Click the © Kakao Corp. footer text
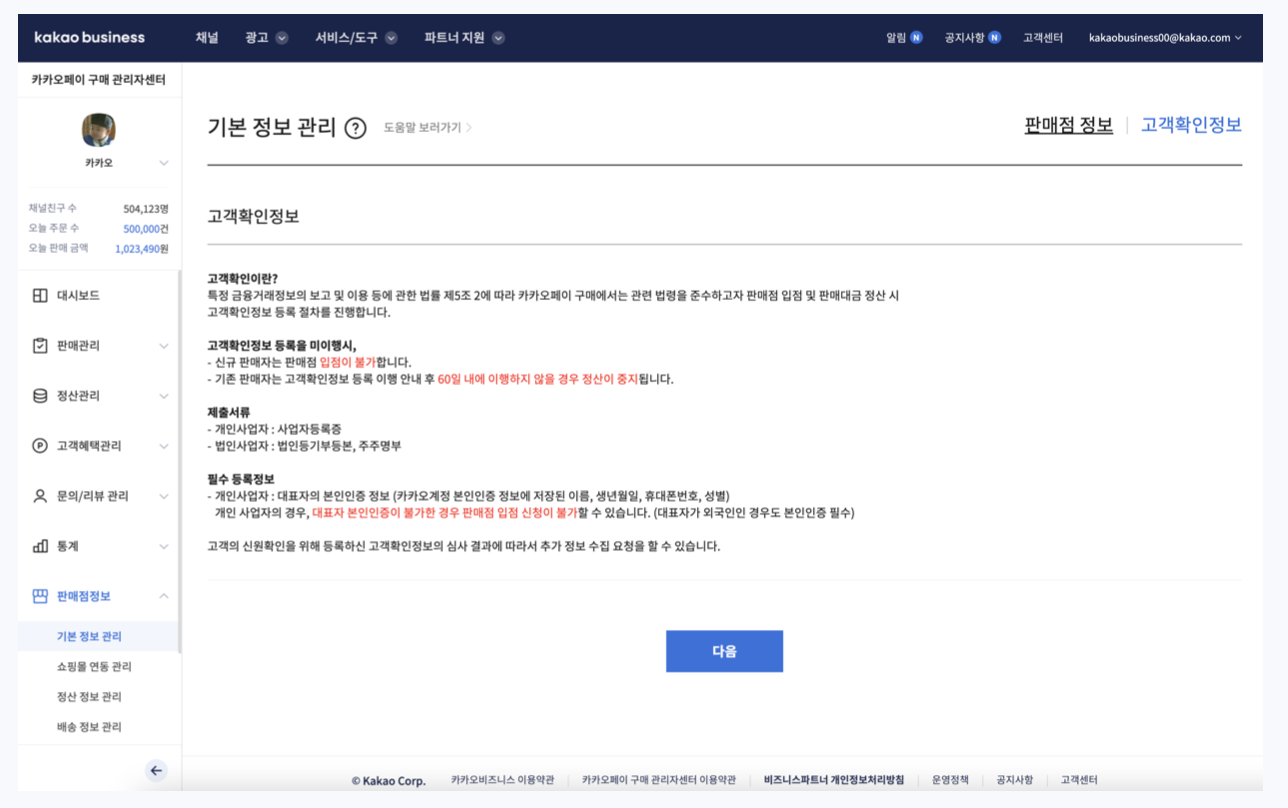 click(x=388, y=781)
